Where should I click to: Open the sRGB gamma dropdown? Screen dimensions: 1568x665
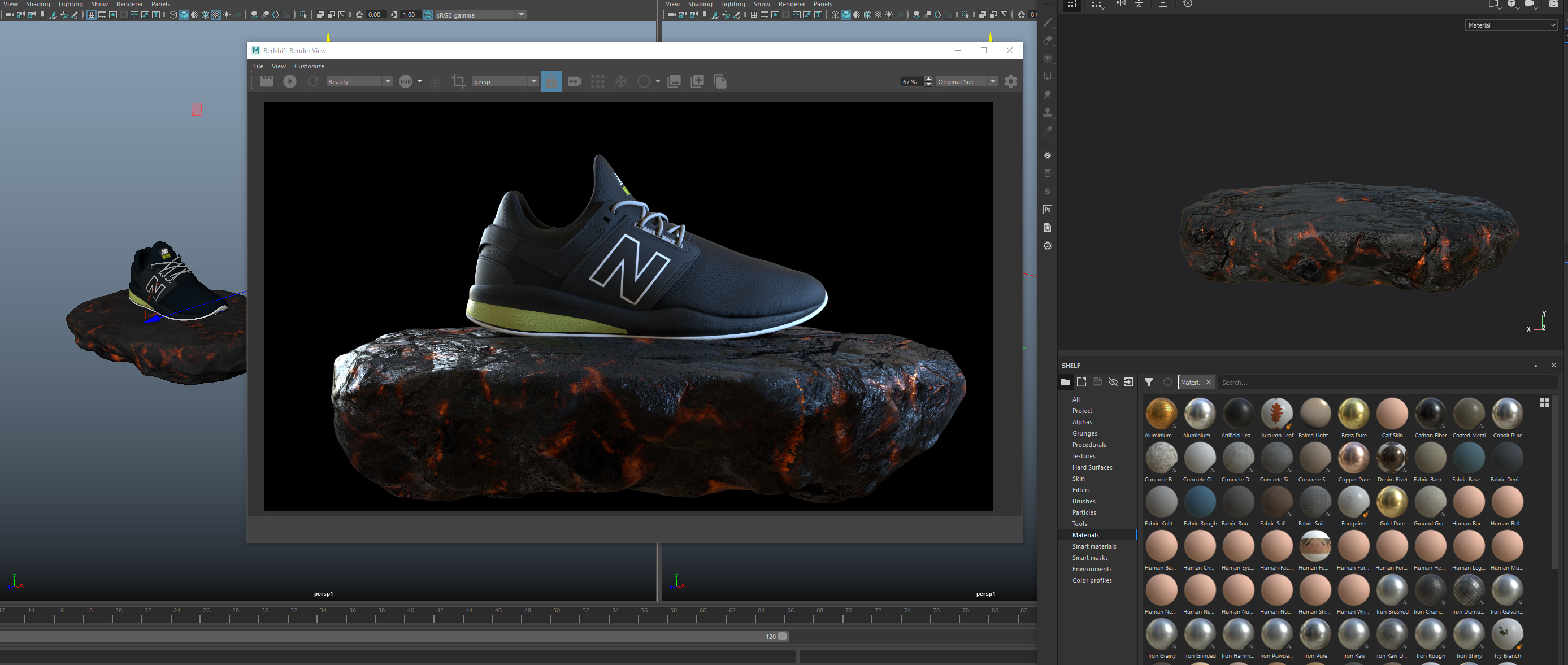click(480, 15)
